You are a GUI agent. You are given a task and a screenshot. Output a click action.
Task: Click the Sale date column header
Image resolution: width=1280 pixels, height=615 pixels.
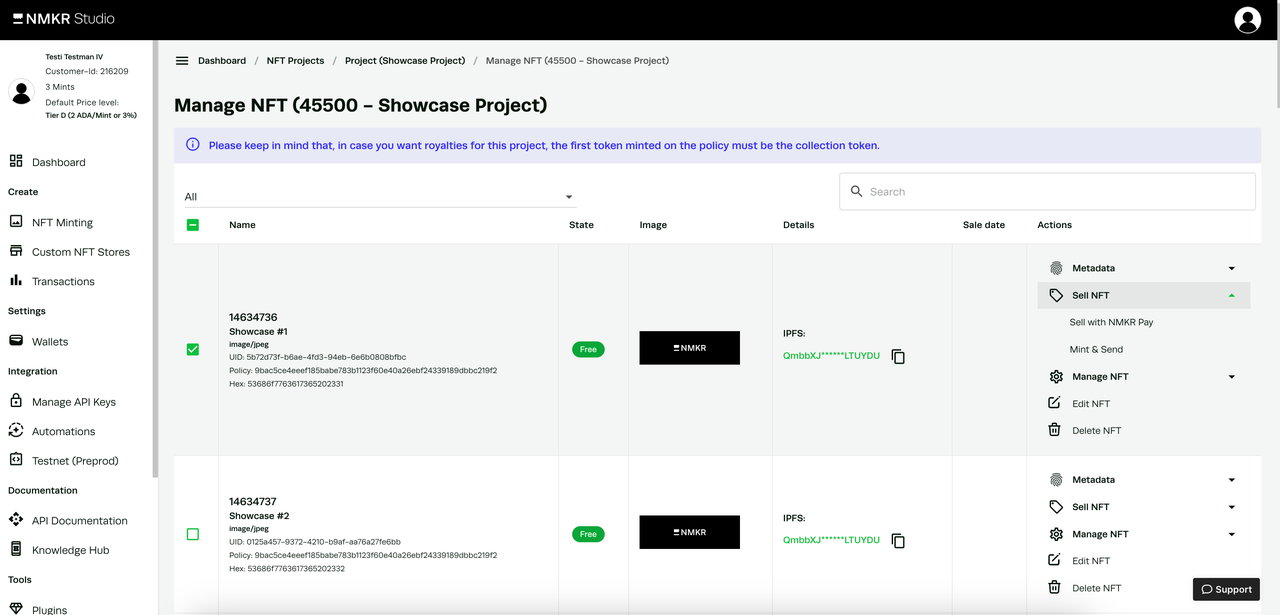[x=984, y=225]
